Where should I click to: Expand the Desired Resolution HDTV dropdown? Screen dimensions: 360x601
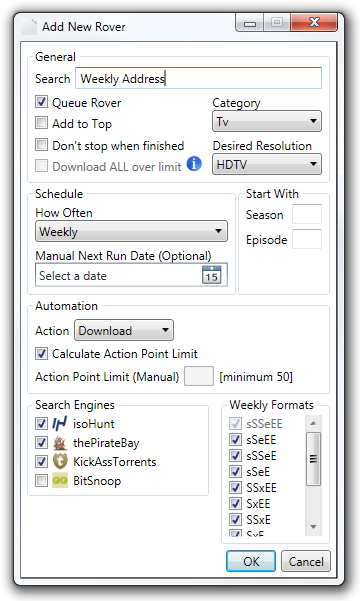coord(267,164)
